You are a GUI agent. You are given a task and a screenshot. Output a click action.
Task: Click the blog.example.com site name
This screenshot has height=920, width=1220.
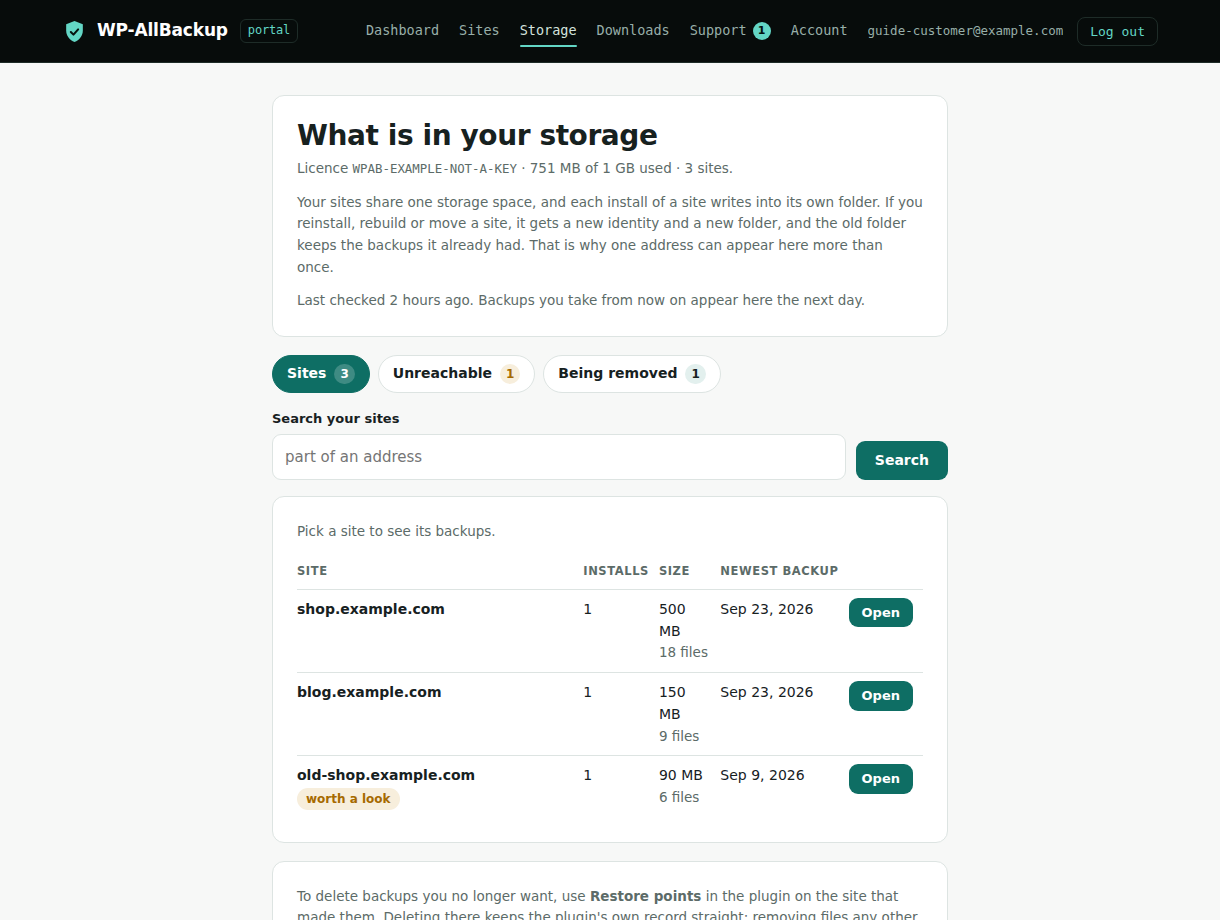(x=369, y=692)
